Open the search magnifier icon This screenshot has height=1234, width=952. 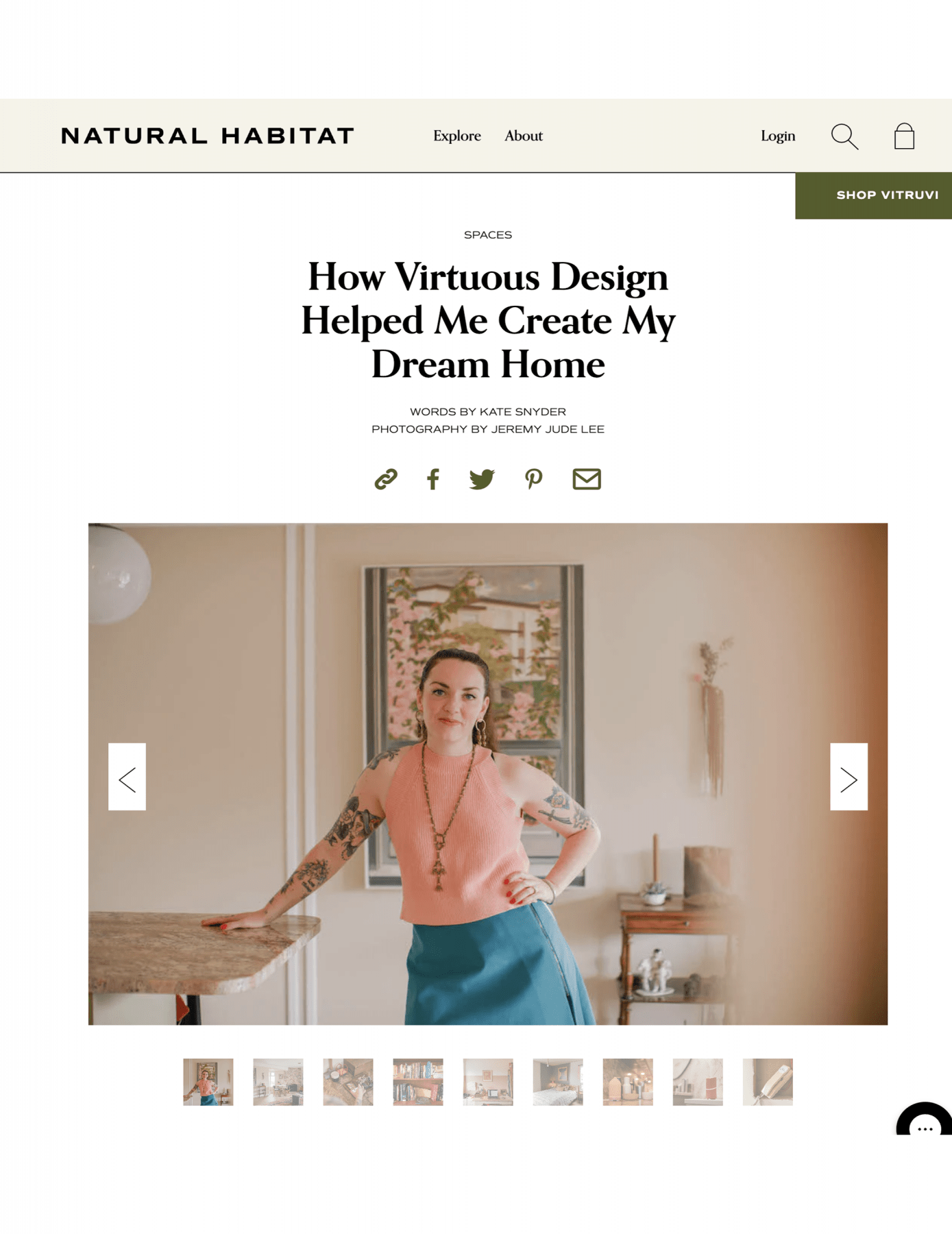(x=844, y=136)
